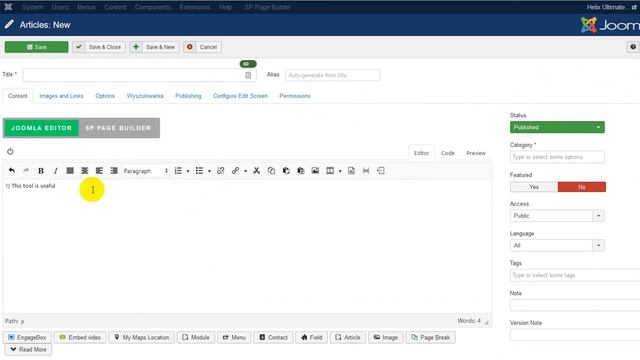640x360 pixels.
Task: Open the Language dropdown
Action: [557, 245]
